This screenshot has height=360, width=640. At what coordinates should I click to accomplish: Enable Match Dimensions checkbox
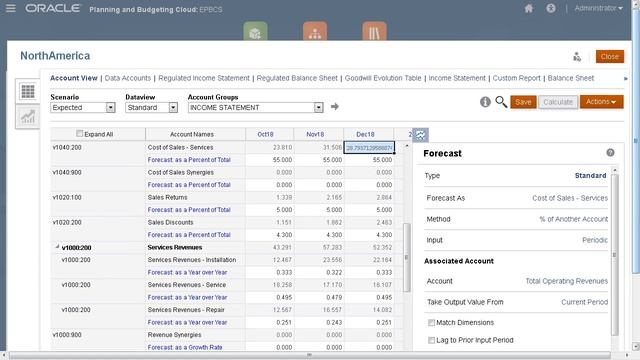pos(431,323)
